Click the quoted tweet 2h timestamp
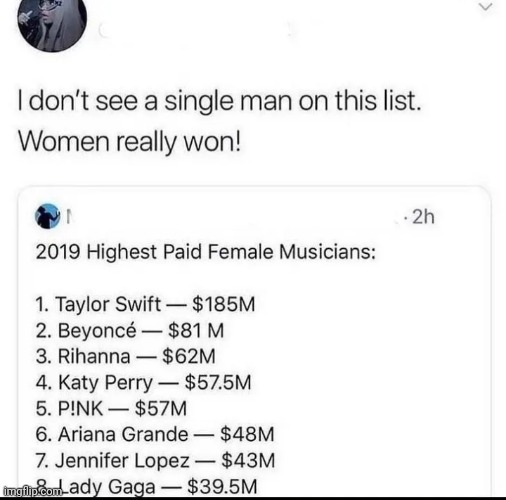The image size is (506, 500). [x=423, y=217]
